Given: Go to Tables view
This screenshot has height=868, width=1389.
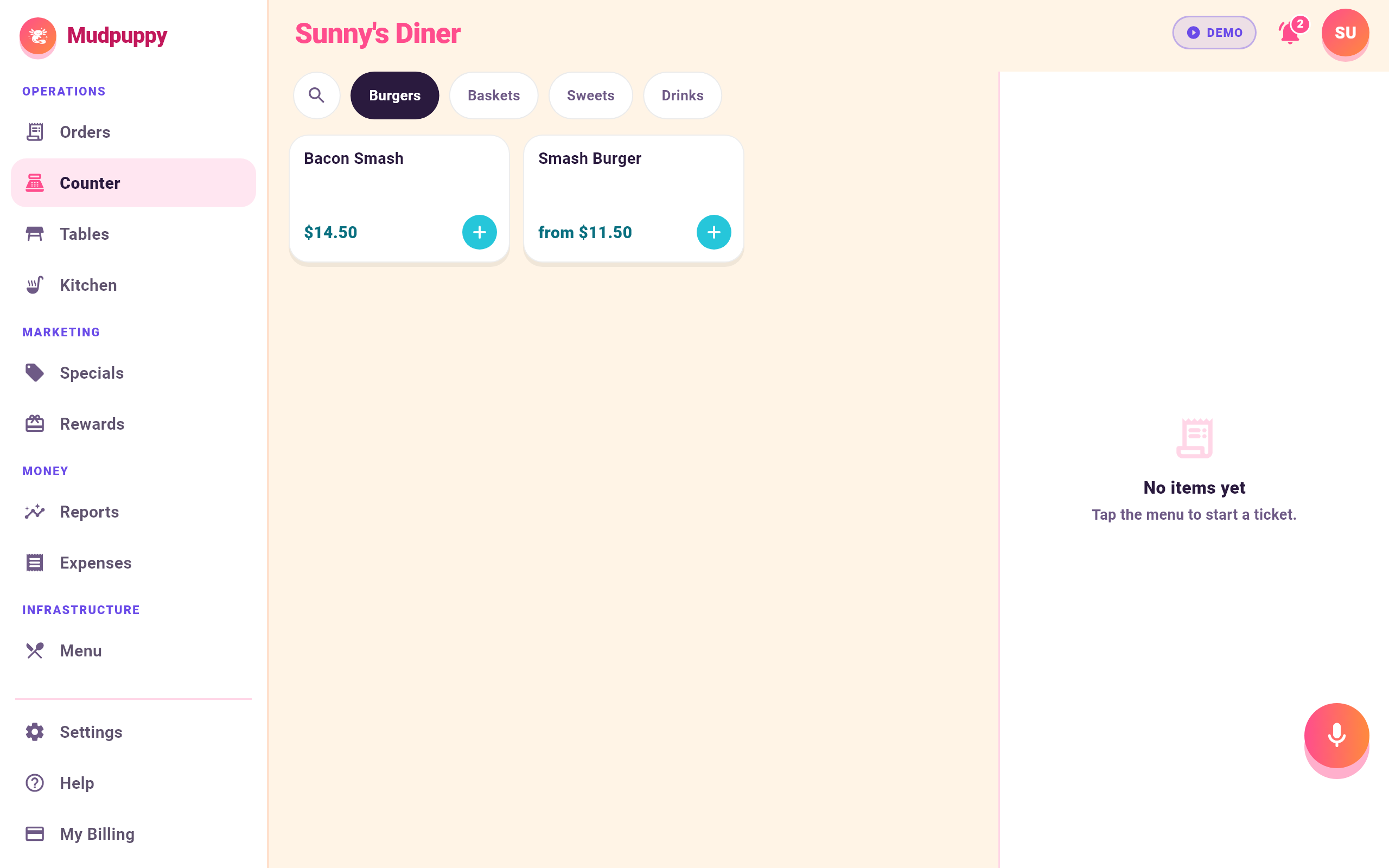Looking at the screenshot, I should pos(133,234).
